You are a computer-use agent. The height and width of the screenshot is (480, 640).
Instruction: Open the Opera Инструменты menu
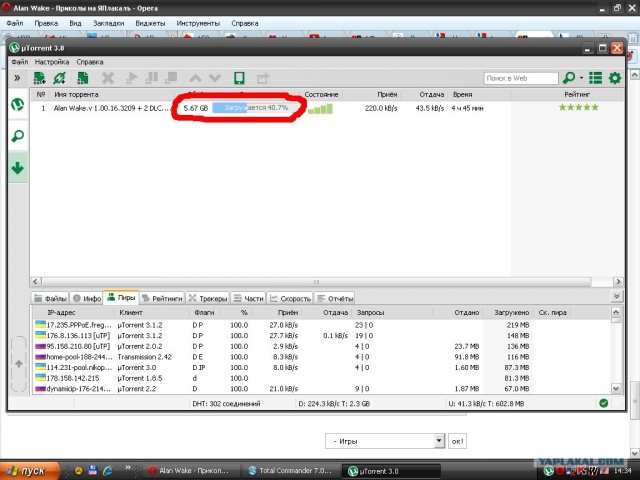[x=198, y=23]
